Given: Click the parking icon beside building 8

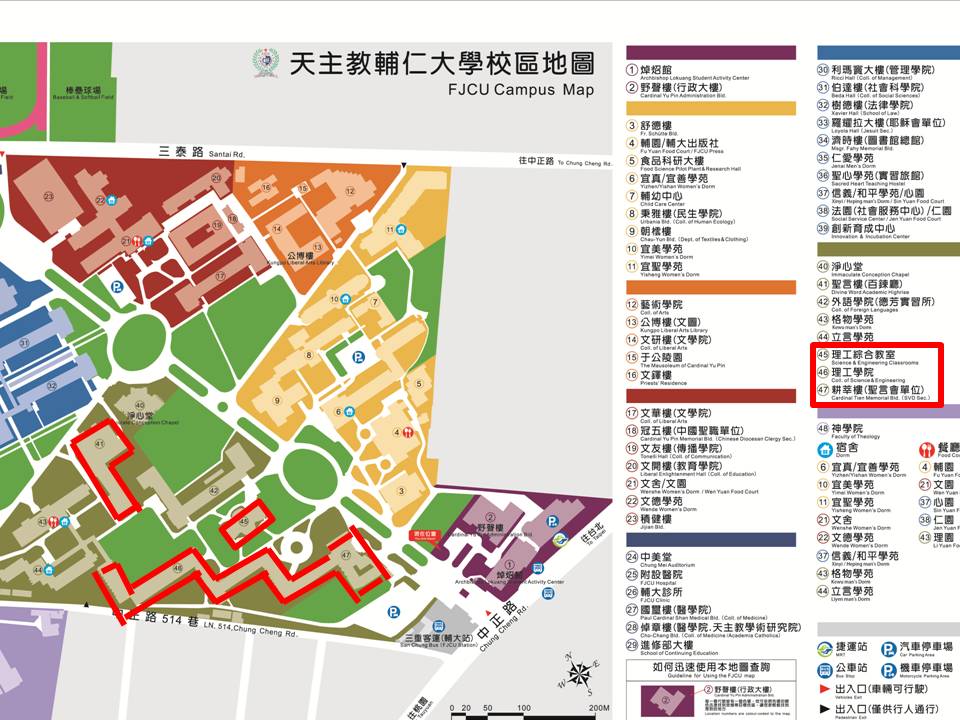Looking at the screenshot, I should click(357, 356).
